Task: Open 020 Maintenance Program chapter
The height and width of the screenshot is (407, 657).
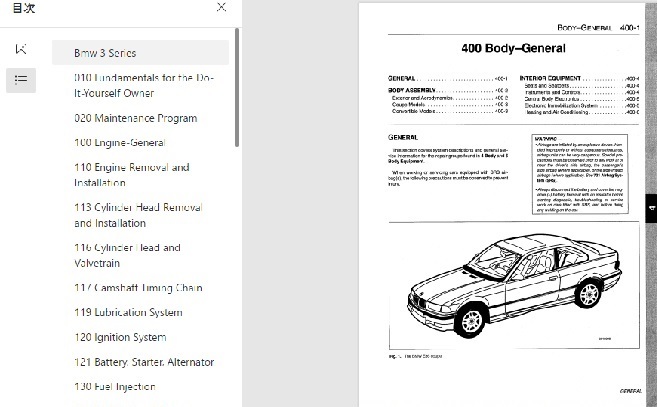Action: pyautogui.click(x=135, y=118)
